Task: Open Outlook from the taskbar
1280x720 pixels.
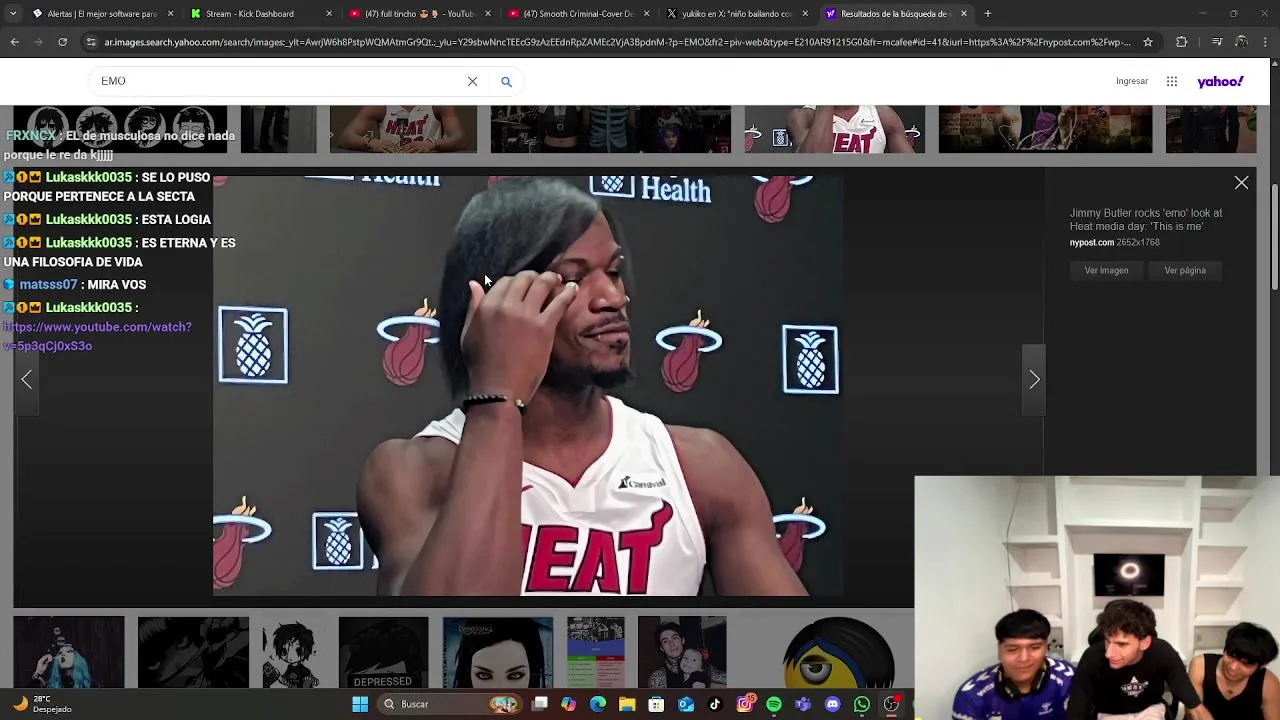Action: [x=686, y=704]
